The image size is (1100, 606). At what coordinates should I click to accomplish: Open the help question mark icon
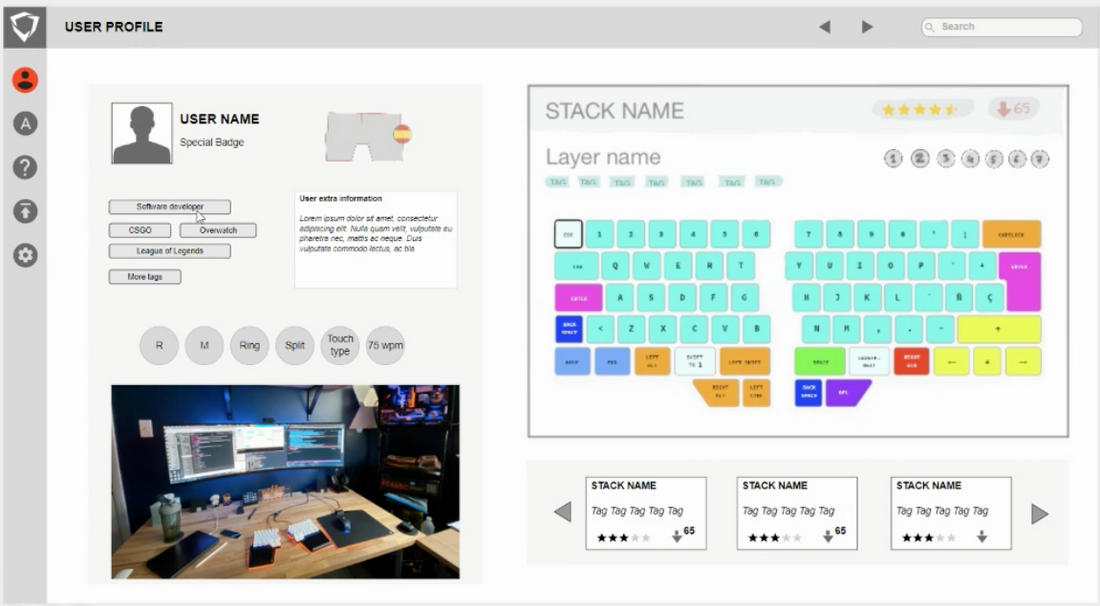tap(25, 167)
